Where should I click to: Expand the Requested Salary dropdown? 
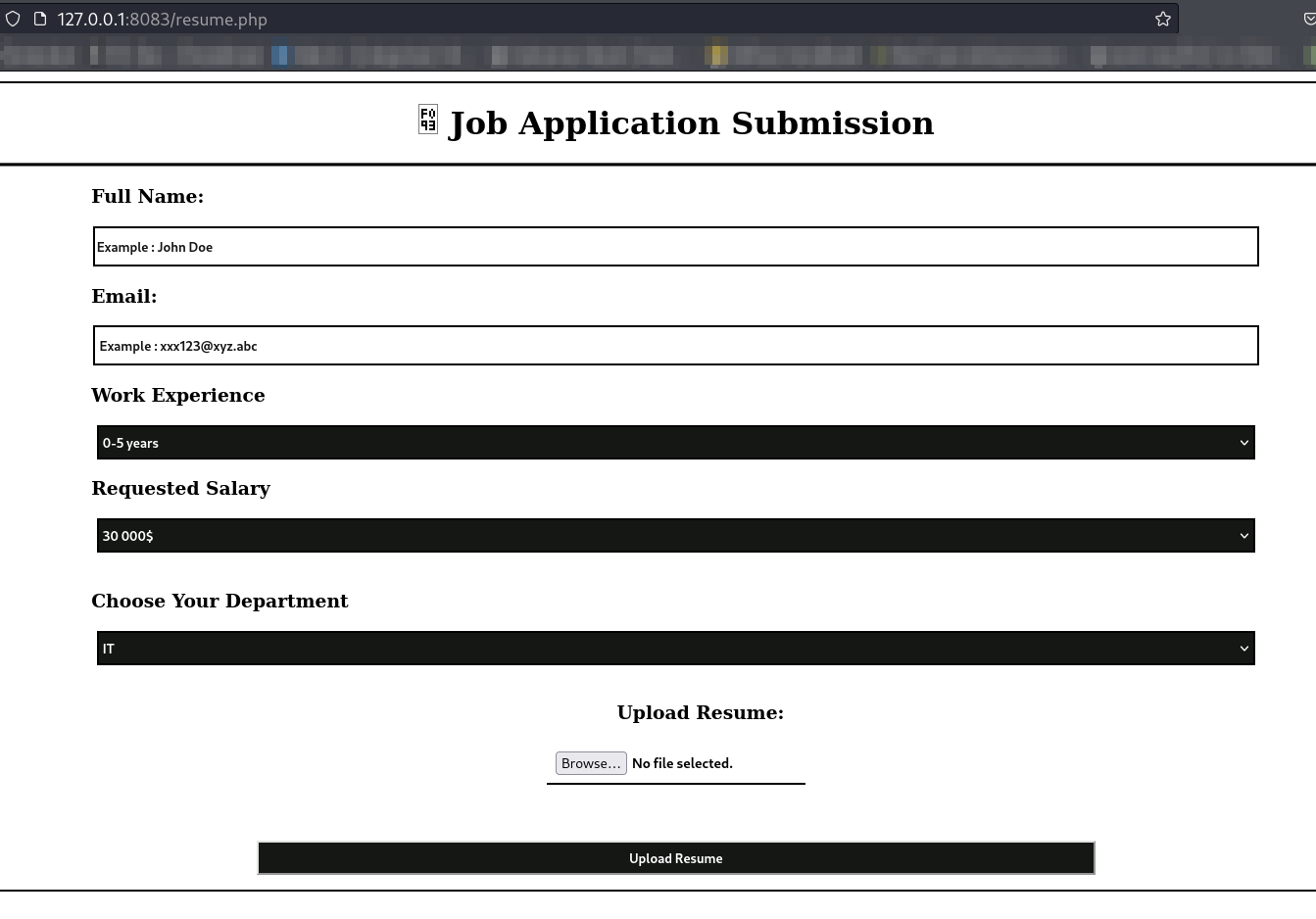click(675, 536)
